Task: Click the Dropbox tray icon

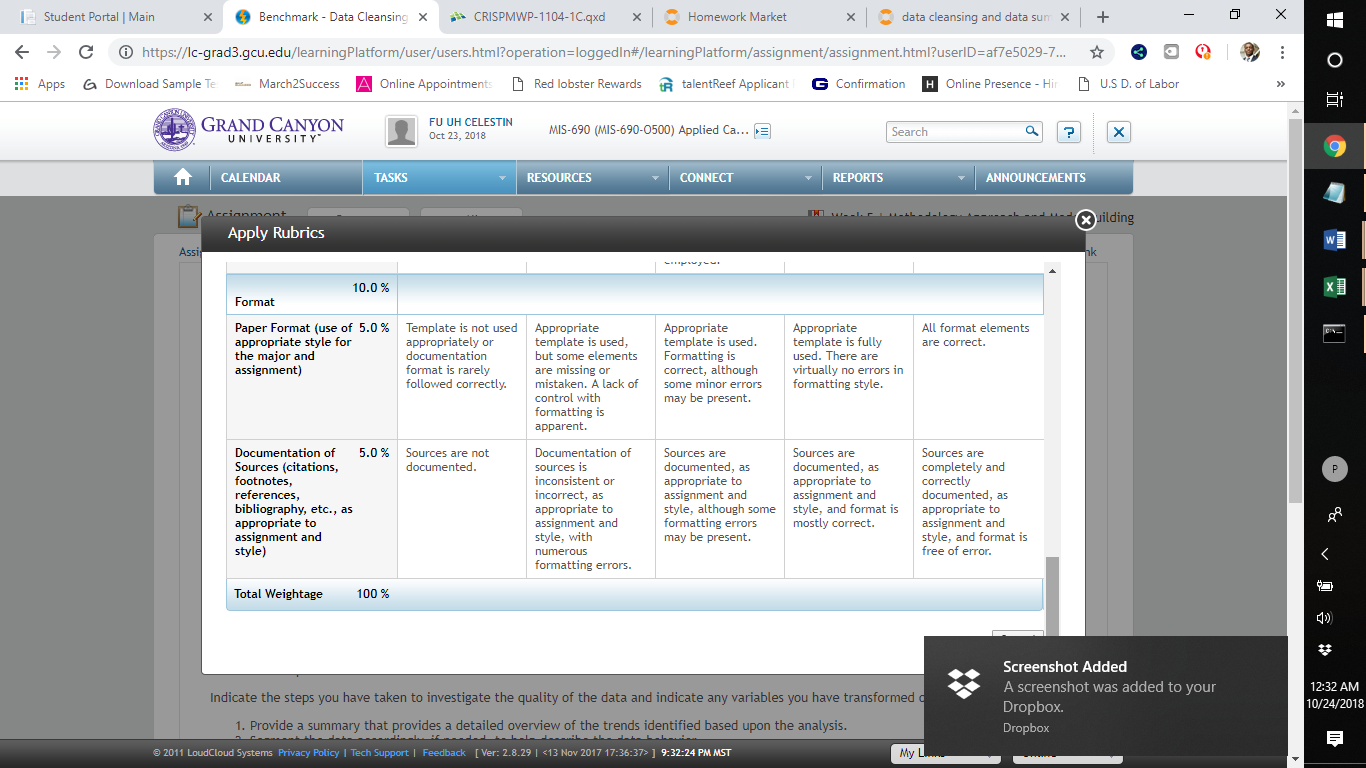Action: (x=1325, y=650)
